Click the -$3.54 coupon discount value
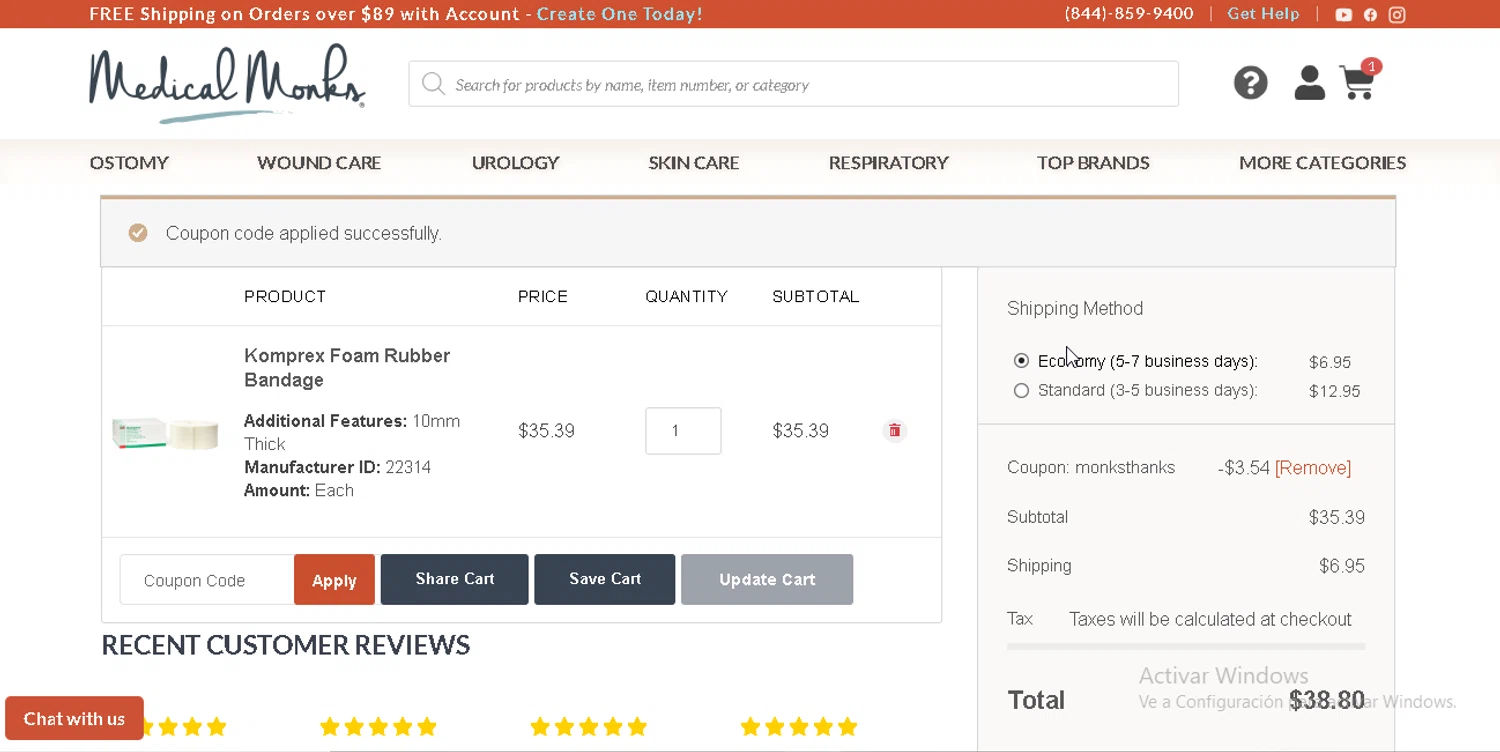This screenshot has width=1500, height=752. tap(1244, 468)
